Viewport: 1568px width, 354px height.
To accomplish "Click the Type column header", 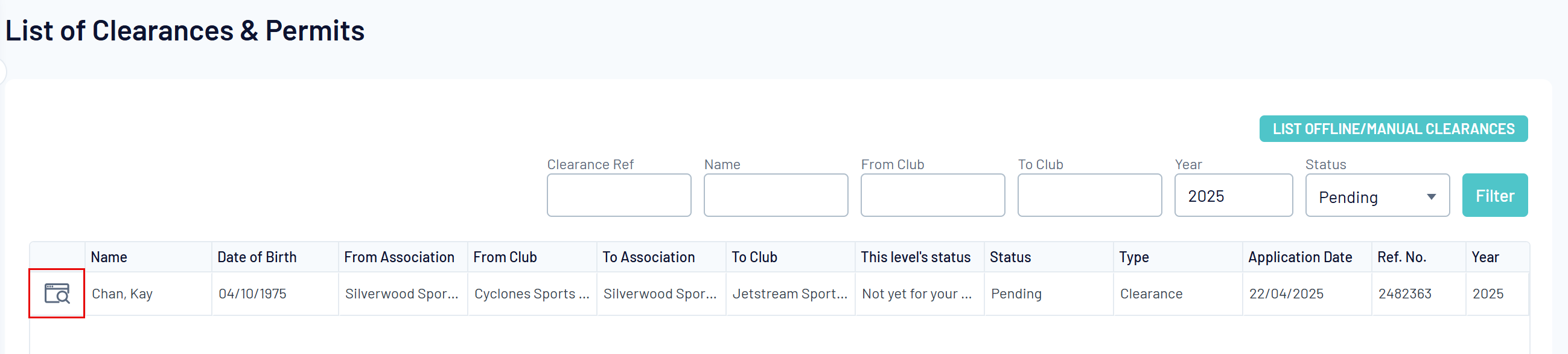I will 1133,257.
